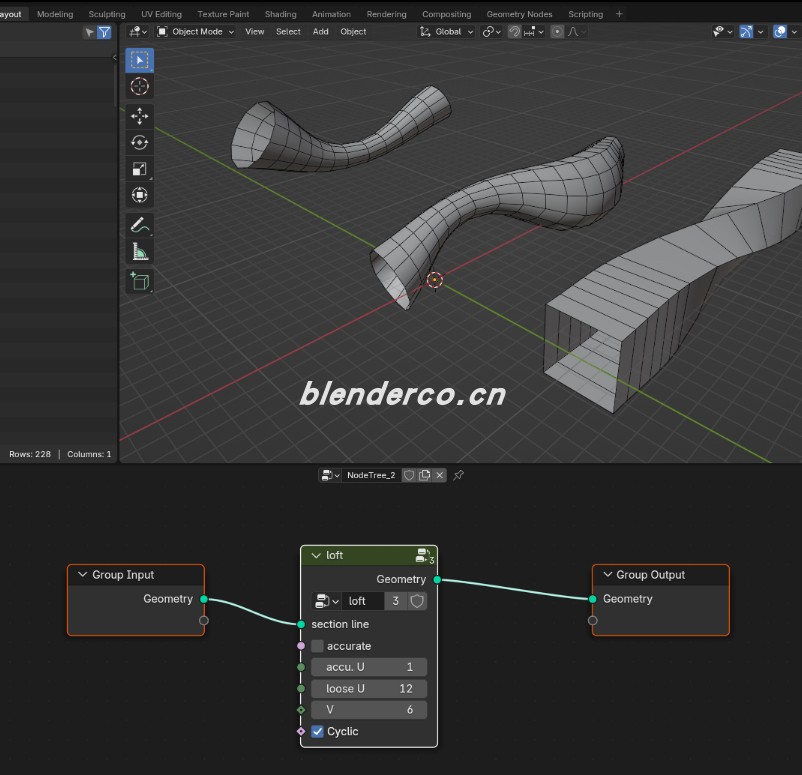The height and width of the screenshot is (775, 802).
Task: Switch to UV Editing workspace
Action: pyautogui.click(x=161, y=14)
